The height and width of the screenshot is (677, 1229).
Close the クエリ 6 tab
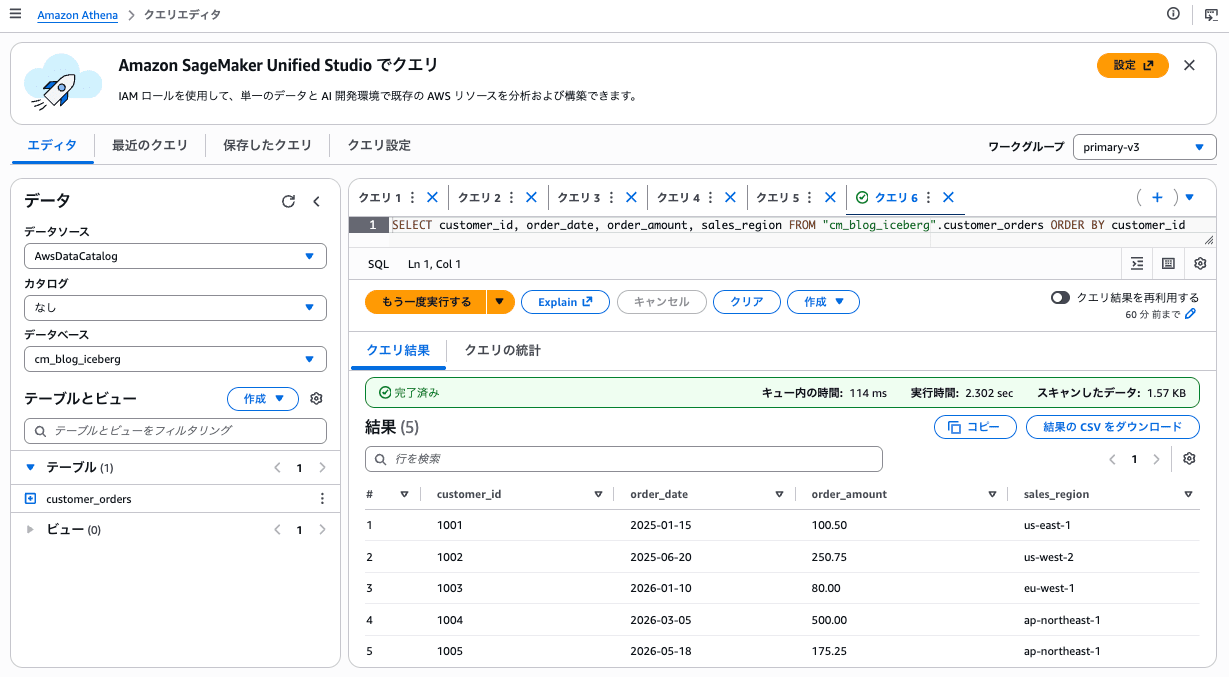click(949, 198)
